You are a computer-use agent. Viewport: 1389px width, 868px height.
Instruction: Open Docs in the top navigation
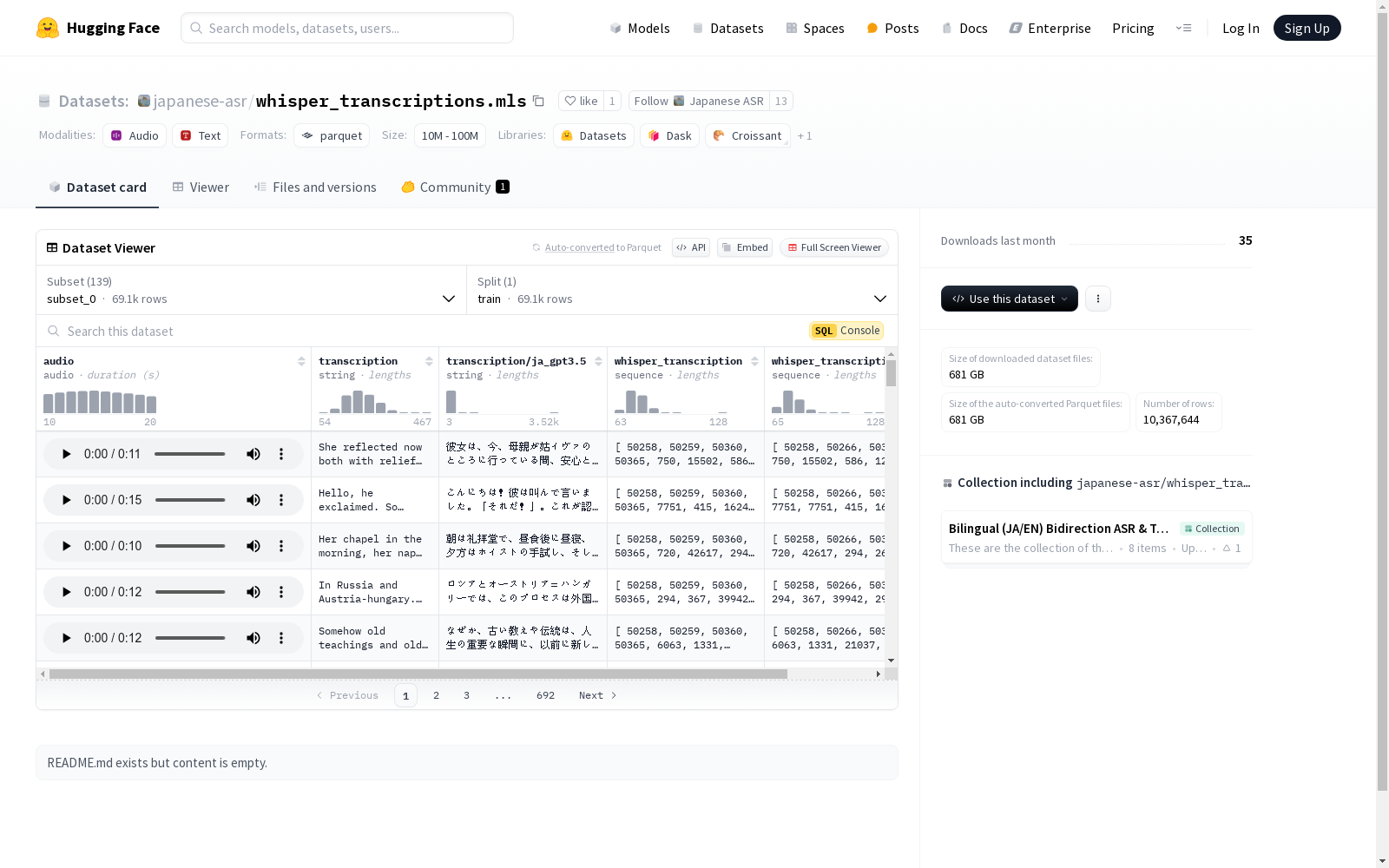pos(964,28)
